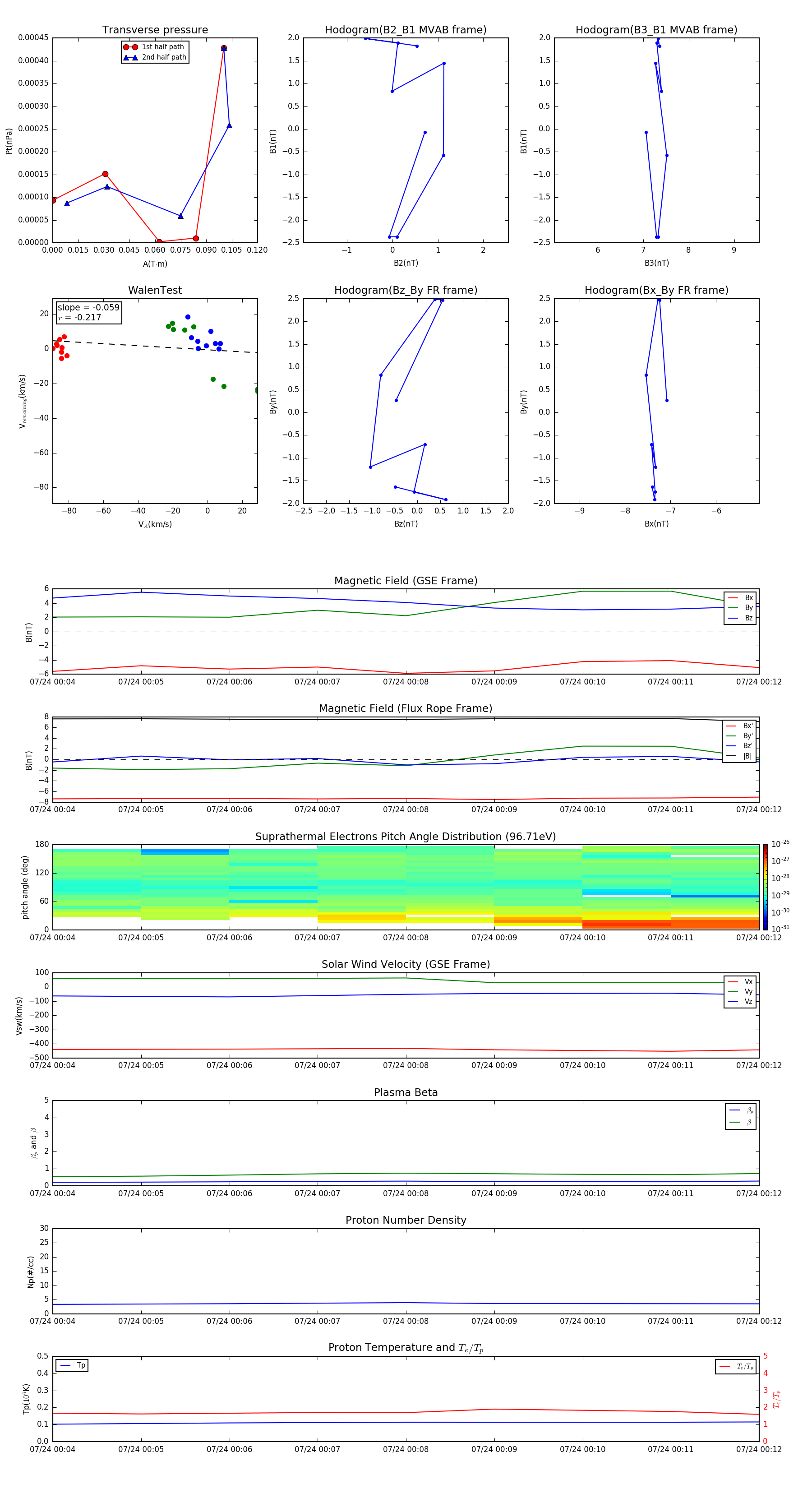Viewport: 812px width, 1489px height.
Task: Click 'Pt(nPa)' y-axis label
Action: coord(9,141)
